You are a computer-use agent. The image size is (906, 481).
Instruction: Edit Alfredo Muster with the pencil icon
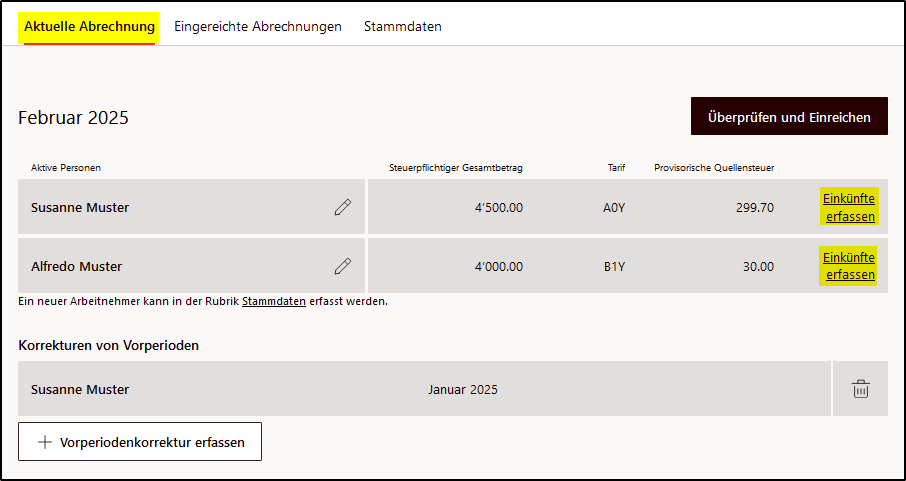(x=343, y=266)
